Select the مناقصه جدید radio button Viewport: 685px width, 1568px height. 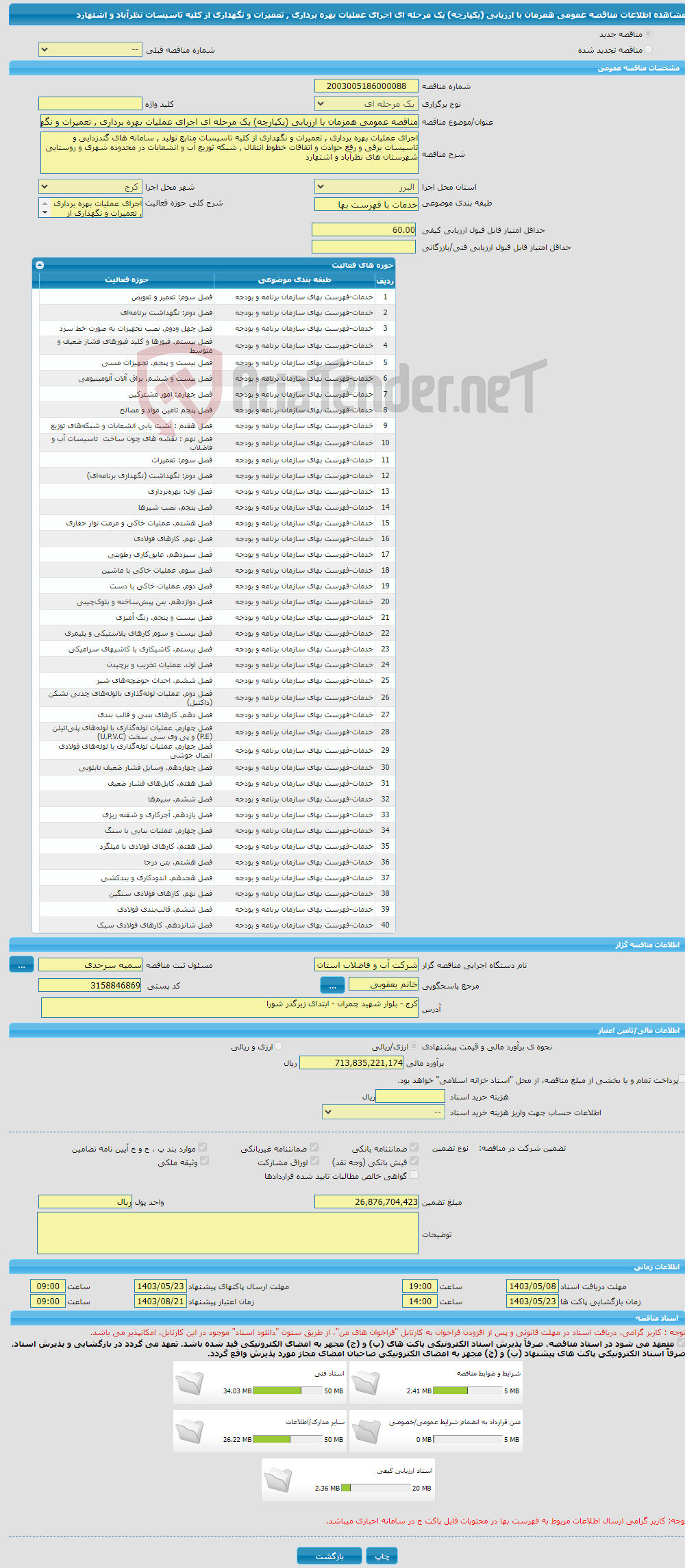(x=648, y=34)
